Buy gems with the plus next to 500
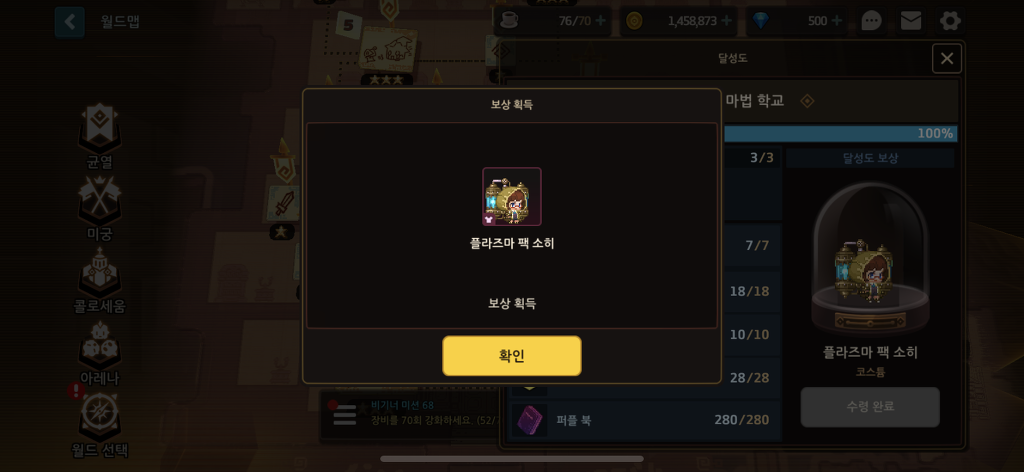 837,21
